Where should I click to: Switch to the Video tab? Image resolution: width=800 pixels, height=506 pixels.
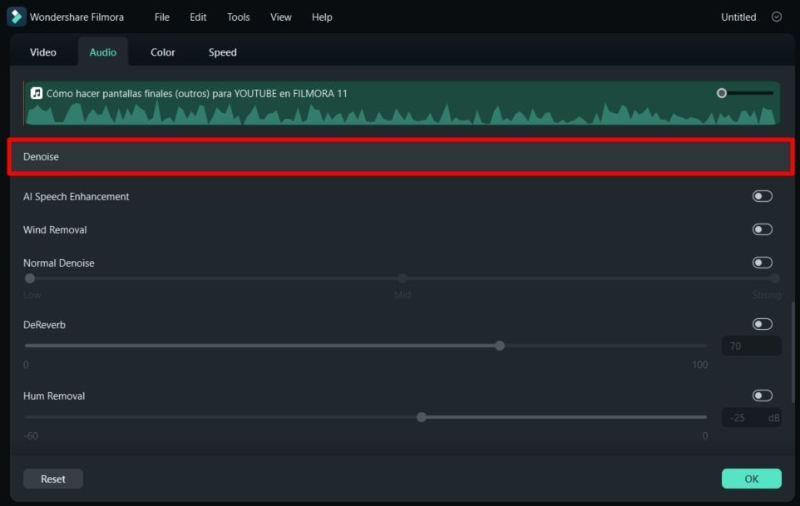coord(43,53)
